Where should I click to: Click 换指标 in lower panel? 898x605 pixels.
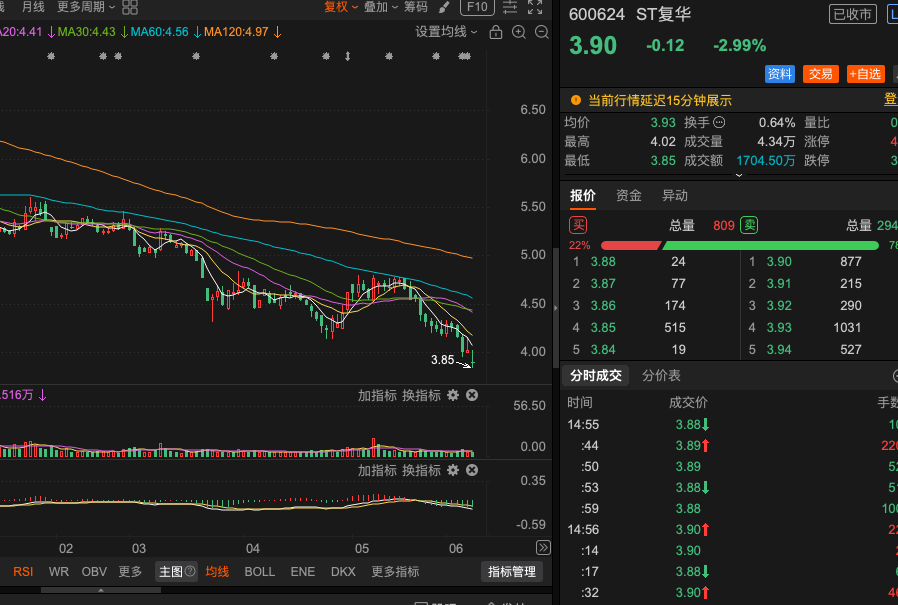421,470
